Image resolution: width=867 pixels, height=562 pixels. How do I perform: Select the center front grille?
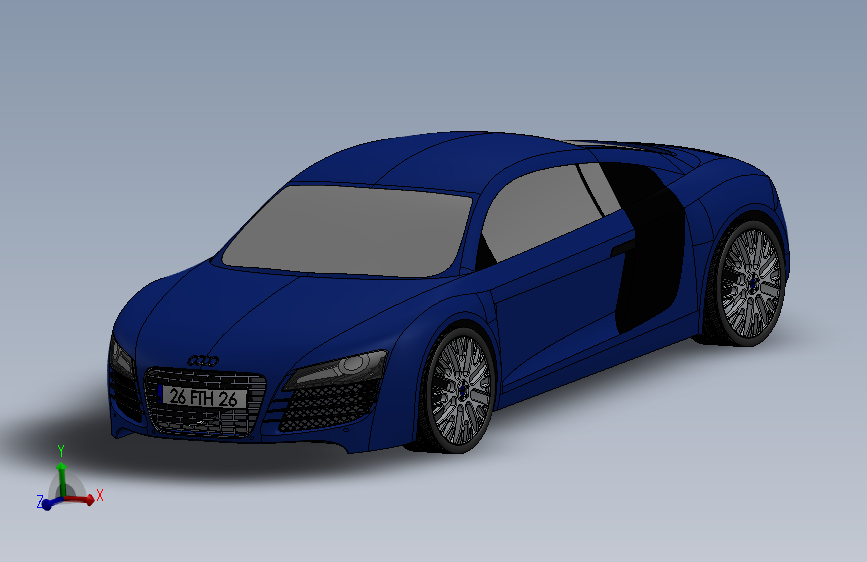pyautogui.click(x=205, y=401)
